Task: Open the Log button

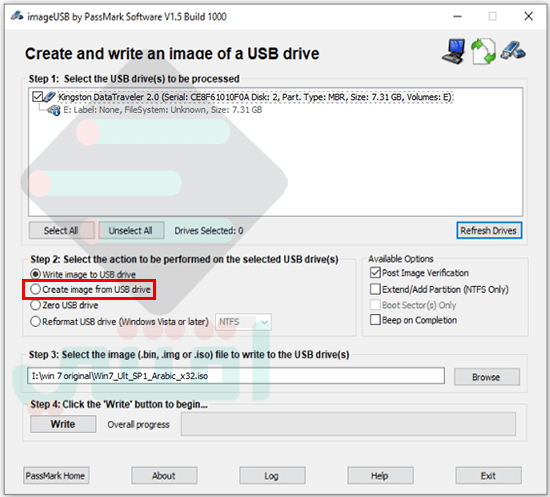Action: 272,476
